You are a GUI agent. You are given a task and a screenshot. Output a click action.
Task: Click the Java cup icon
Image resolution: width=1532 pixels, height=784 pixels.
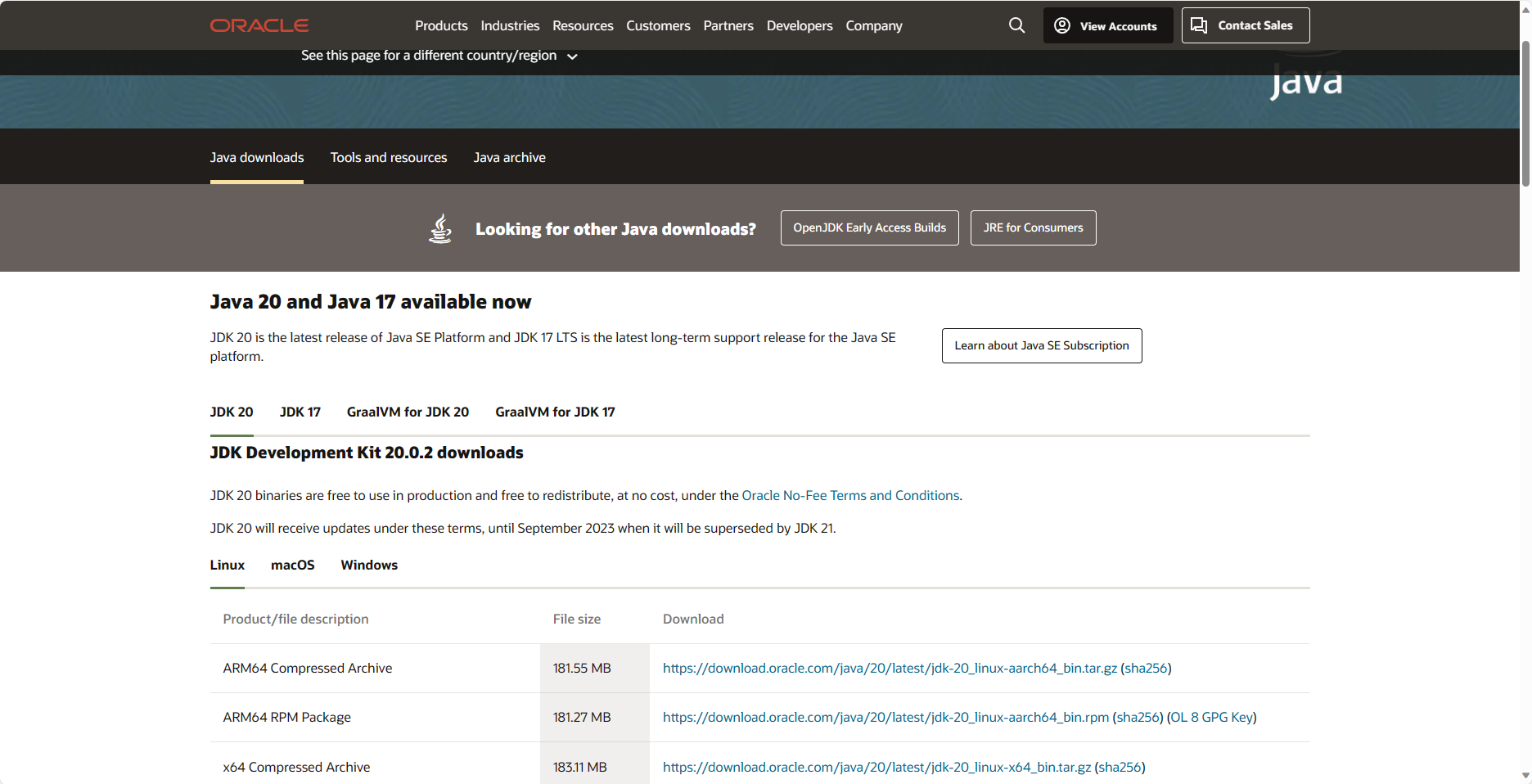click(440, 228)
